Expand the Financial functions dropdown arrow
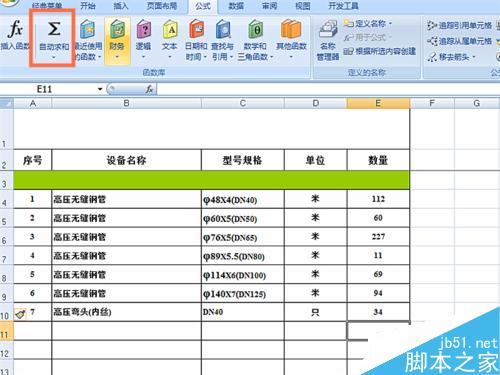 (117, 57)
